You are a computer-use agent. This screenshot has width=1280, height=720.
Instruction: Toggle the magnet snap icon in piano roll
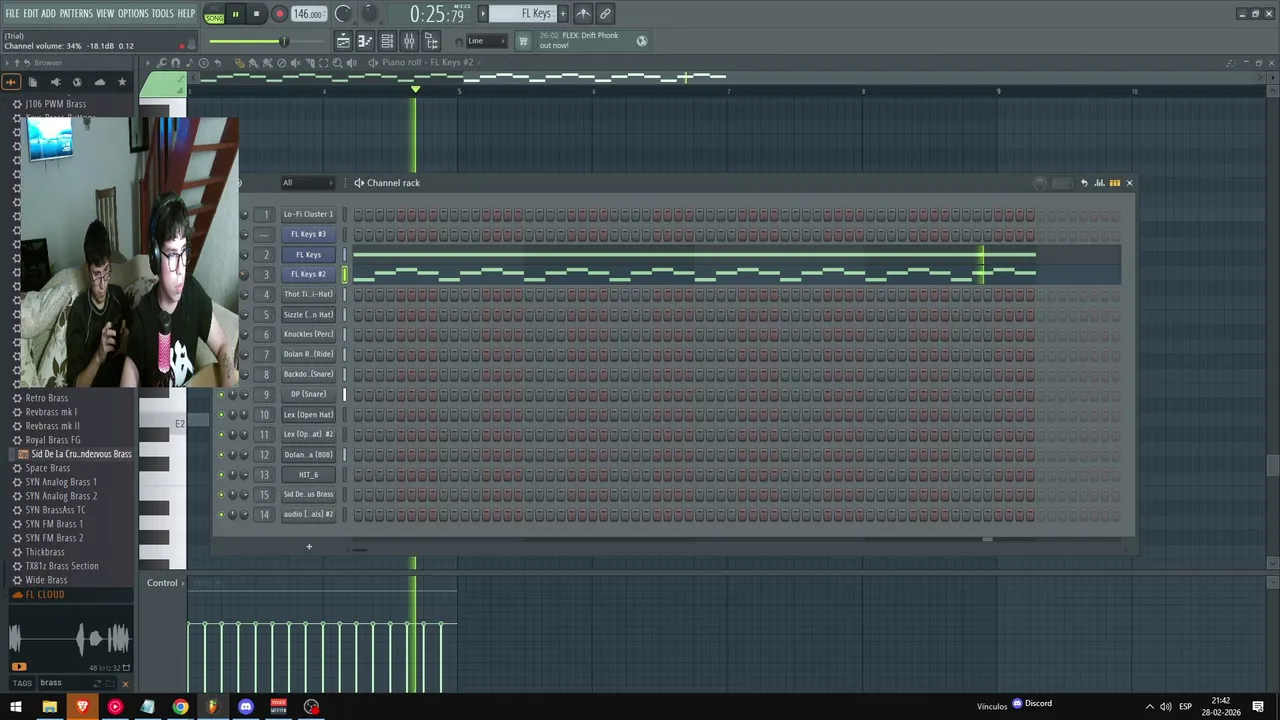click(176, 63)
